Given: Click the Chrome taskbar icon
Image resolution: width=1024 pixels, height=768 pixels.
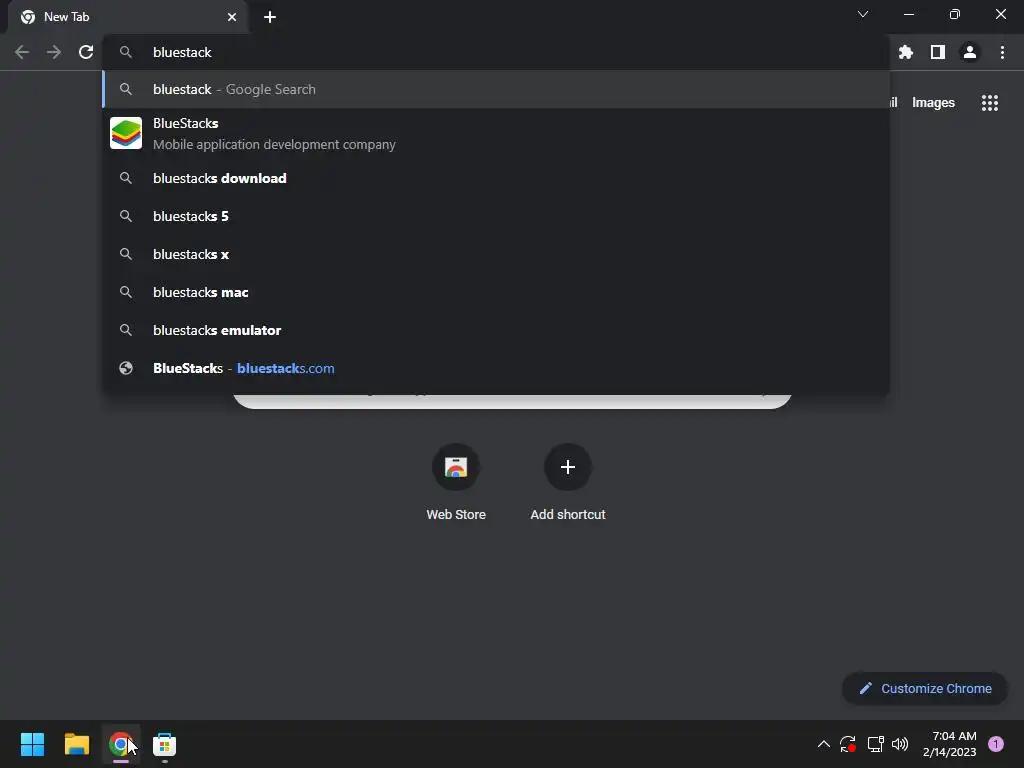Looking at the screenshot, I should pos(120,744).
